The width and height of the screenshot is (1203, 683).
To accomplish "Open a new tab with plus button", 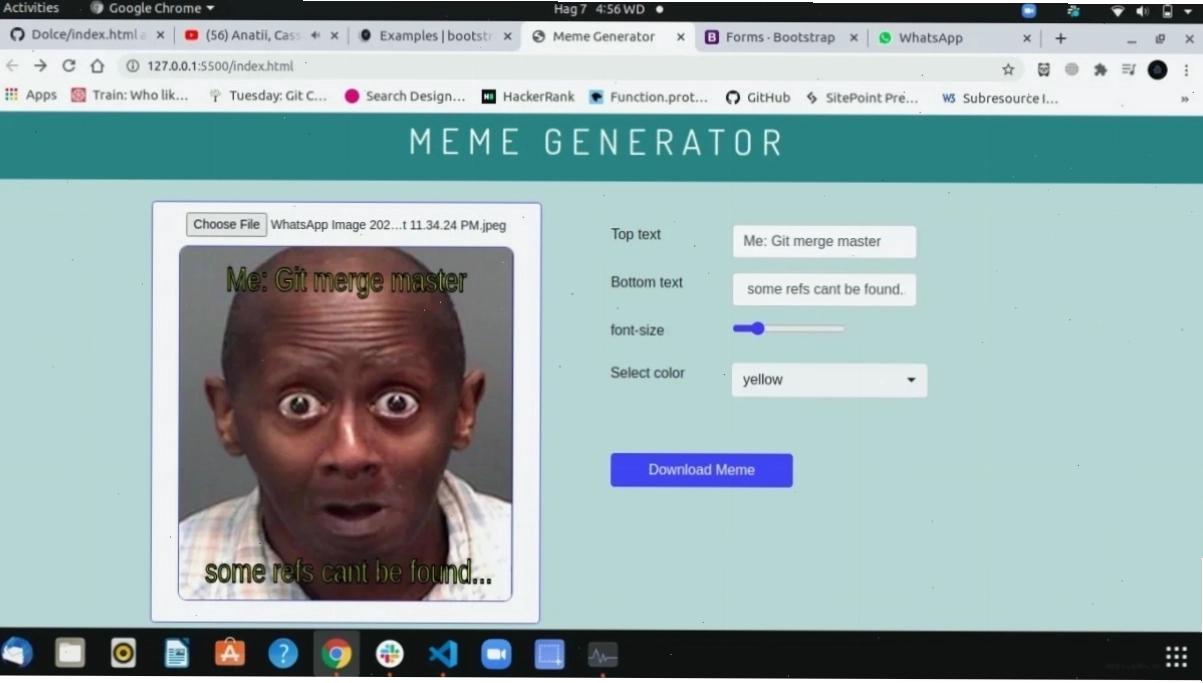I will coord(1060,38).
